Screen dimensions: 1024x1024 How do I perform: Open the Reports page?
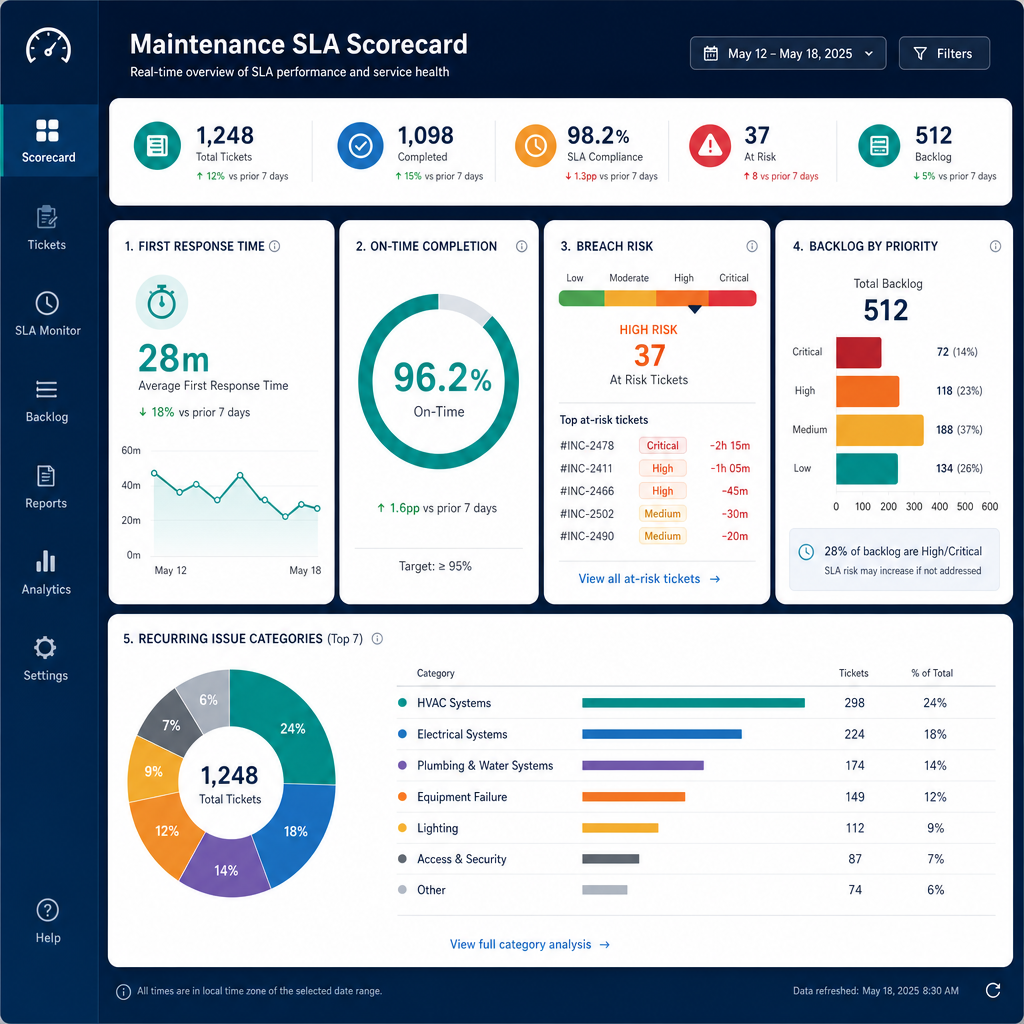point(46,487)
